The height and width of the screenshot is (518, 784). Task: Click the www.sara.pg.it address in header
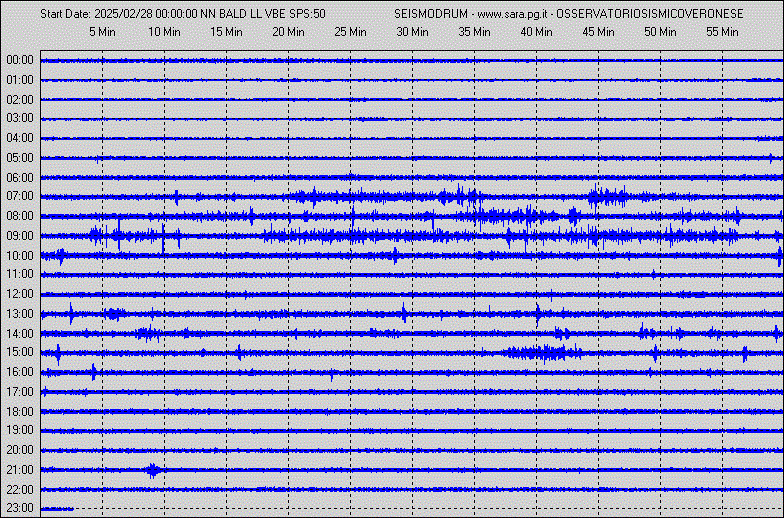(x=512, y=14)
